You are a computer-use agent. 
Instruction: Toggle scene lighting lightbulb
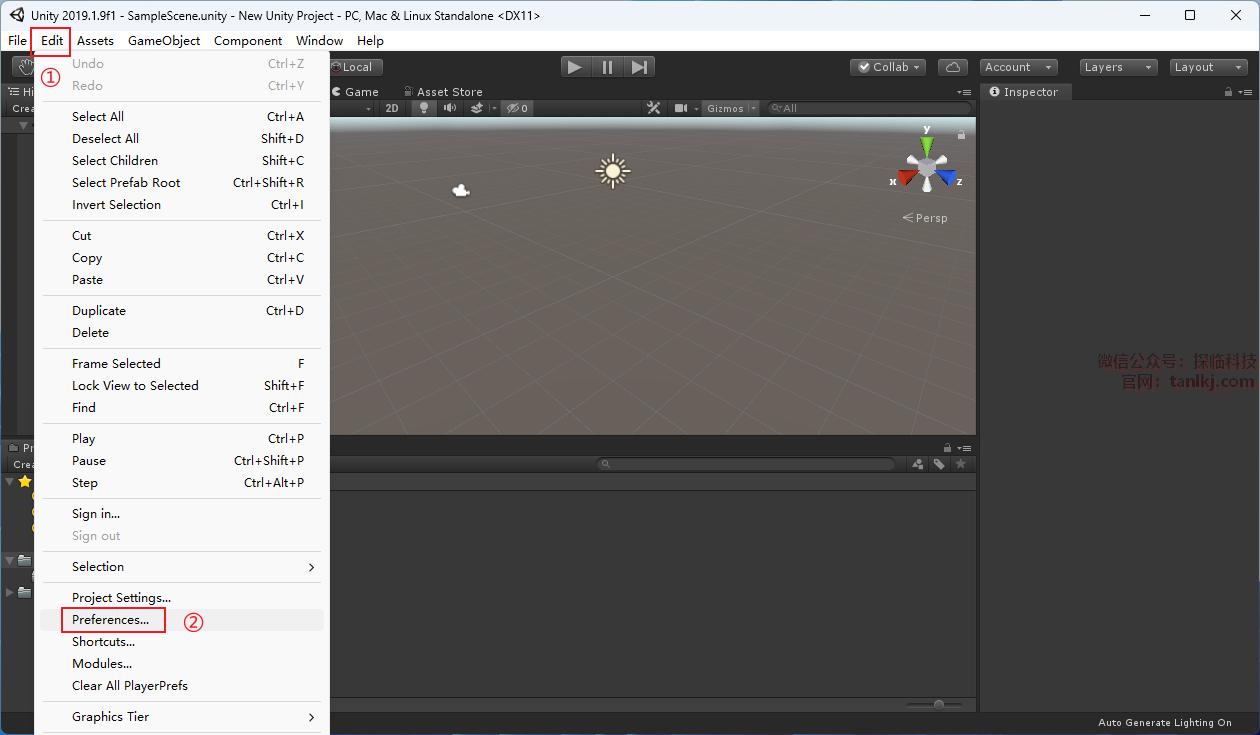(x=424, y=108)
